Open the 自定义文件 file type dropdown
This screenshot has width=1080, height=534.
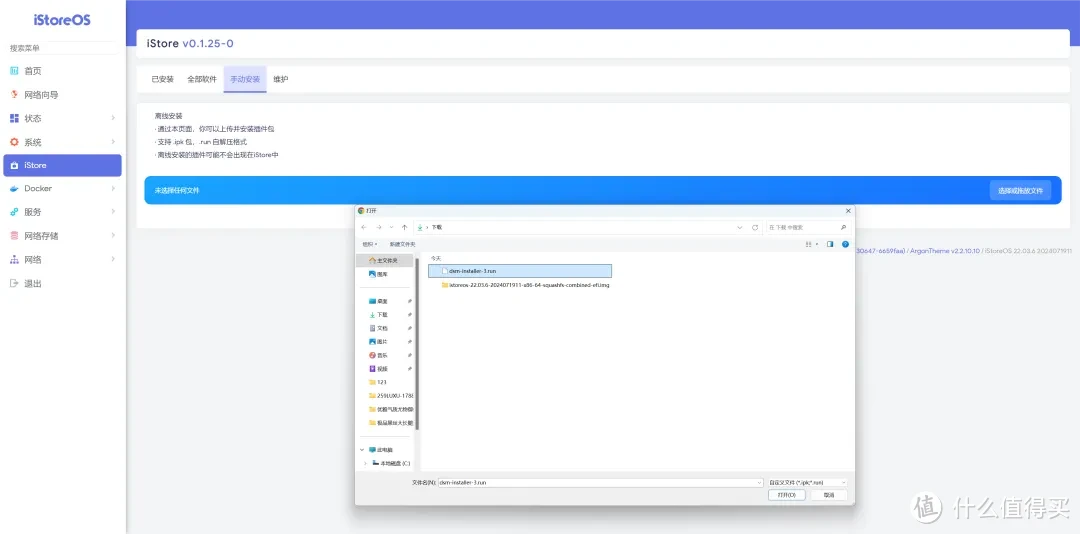click(807, 483)
